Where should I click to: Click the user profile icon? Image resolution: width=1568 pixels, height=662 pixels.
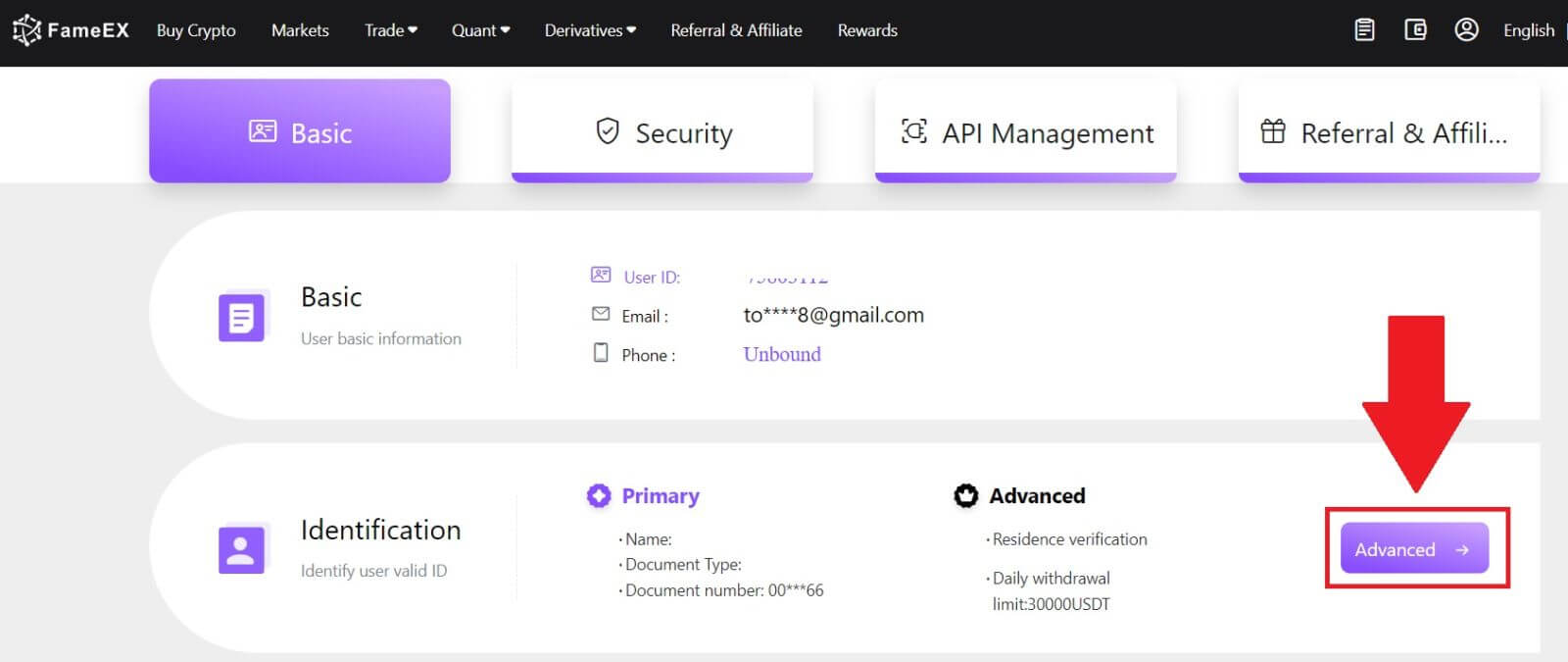pos(1466,30)
